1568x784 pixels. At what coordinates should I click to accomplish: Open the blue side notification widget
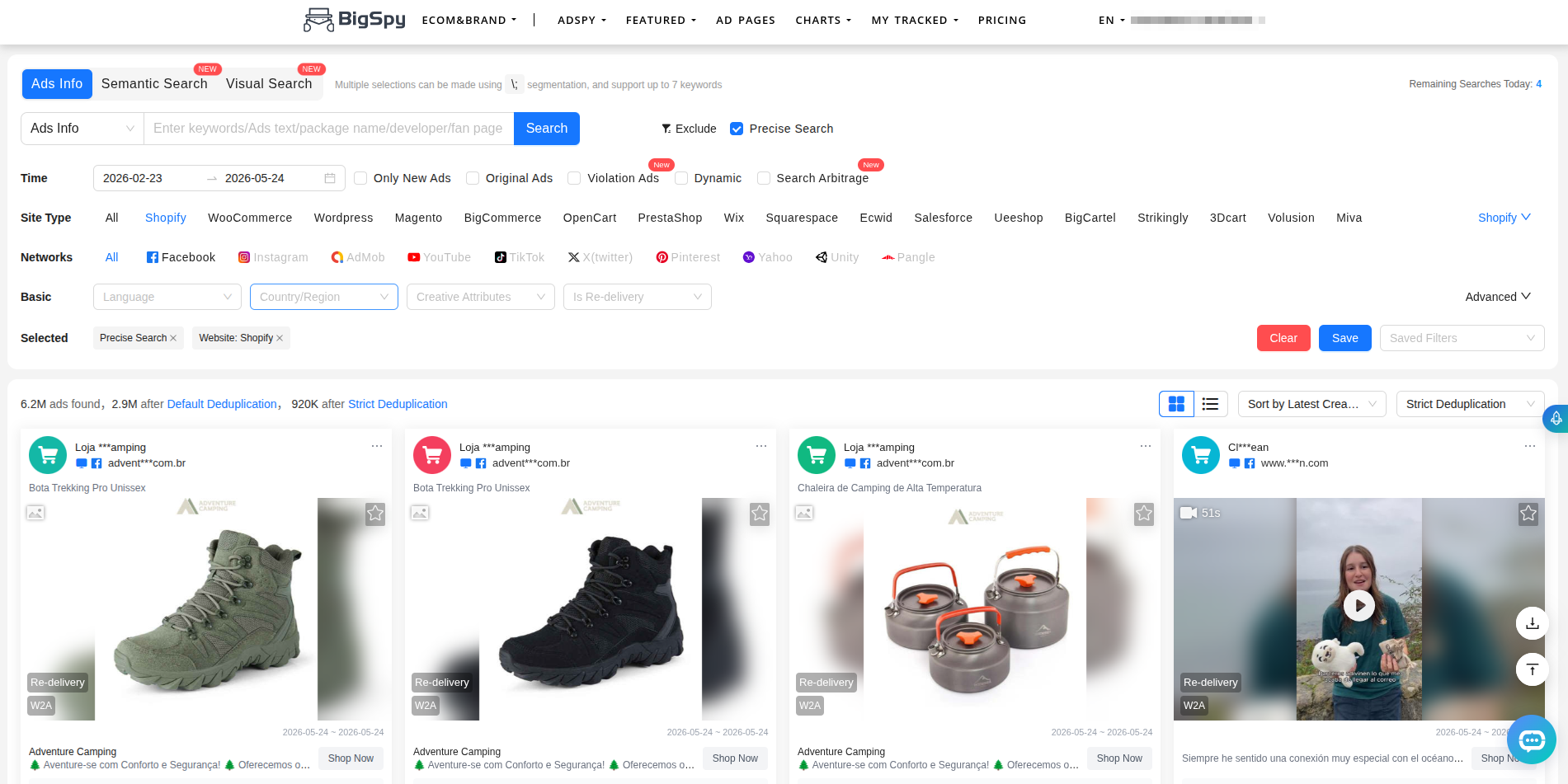coord(1556,419)
